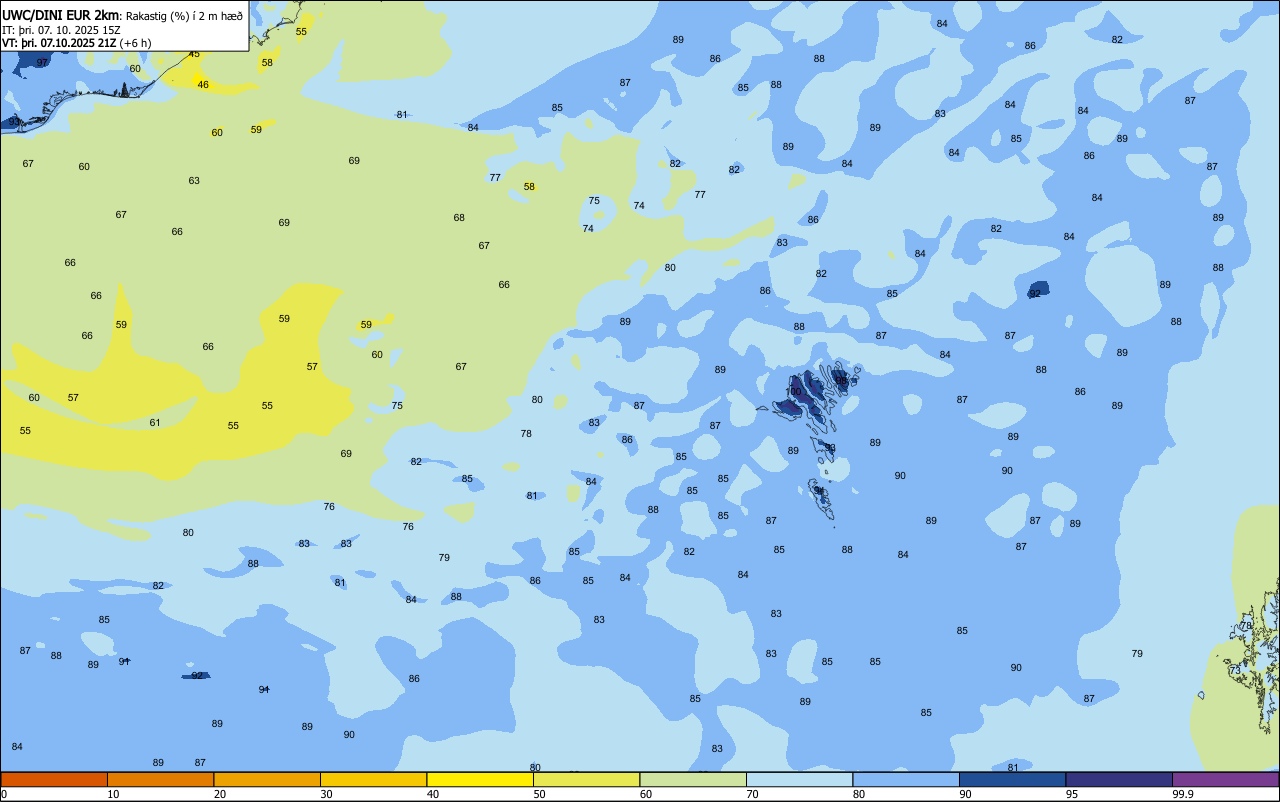The height and width of the screenshot is (802, 1280).
Task: Select the orange 10–20 legend color segment
Action: click(x=160, y=779)
